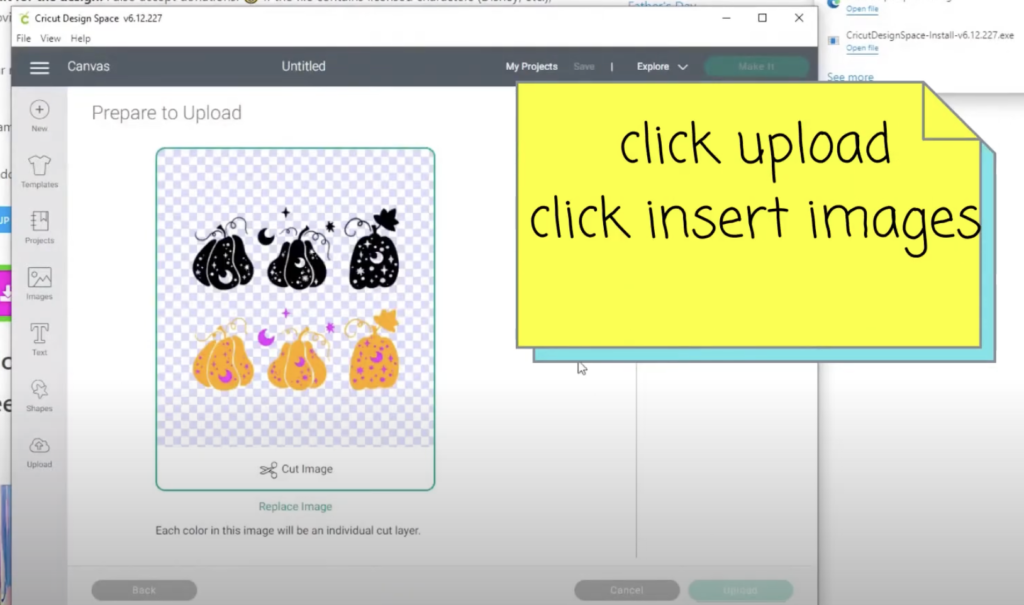Open the File menu

pyautogui.click(x=24, y=39)
